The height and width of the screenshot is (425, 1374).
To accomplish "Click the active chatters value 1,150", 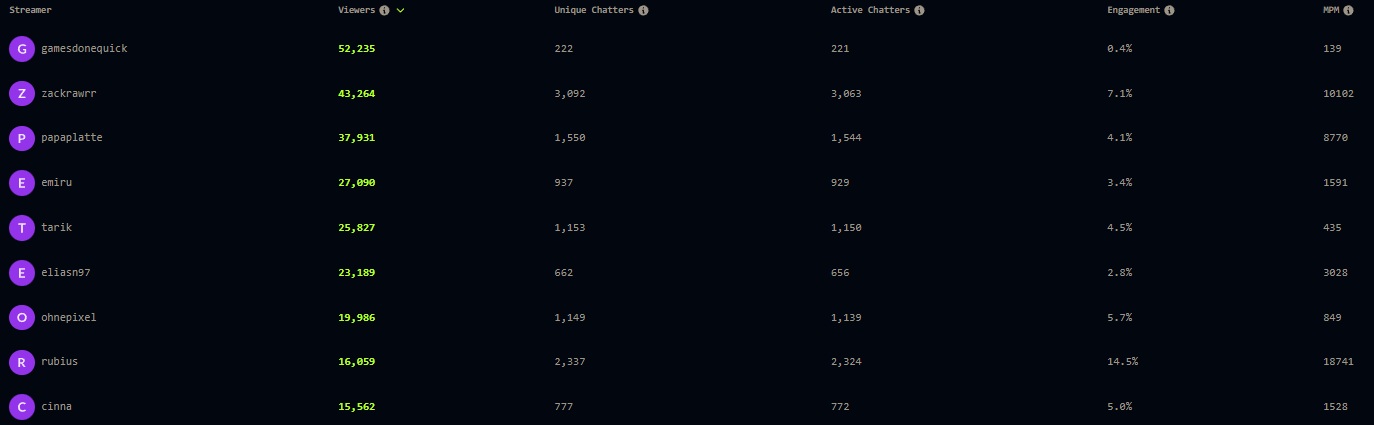I will pyautogui.click(x=846, y=228).
